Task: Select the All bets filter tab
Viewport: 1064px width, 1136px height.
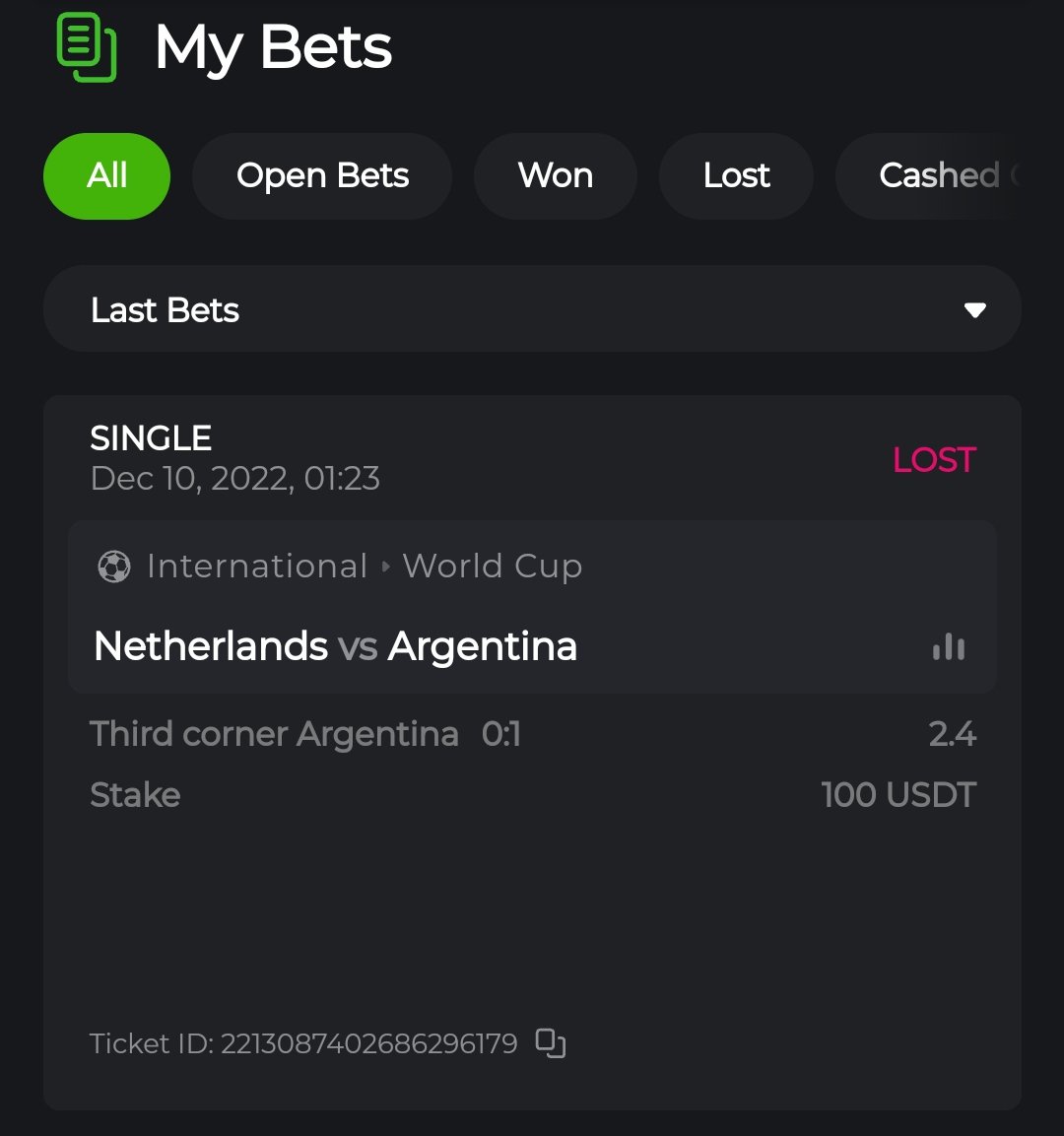Action: (106, 176)
